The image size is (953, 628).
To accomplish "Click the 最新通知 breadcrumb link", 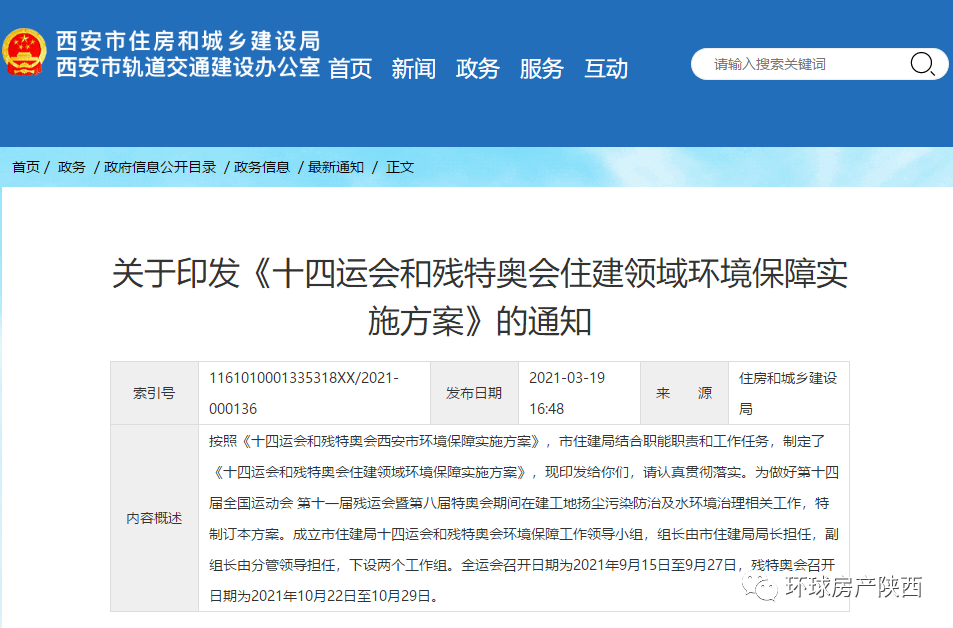I will tap(336, 167).
